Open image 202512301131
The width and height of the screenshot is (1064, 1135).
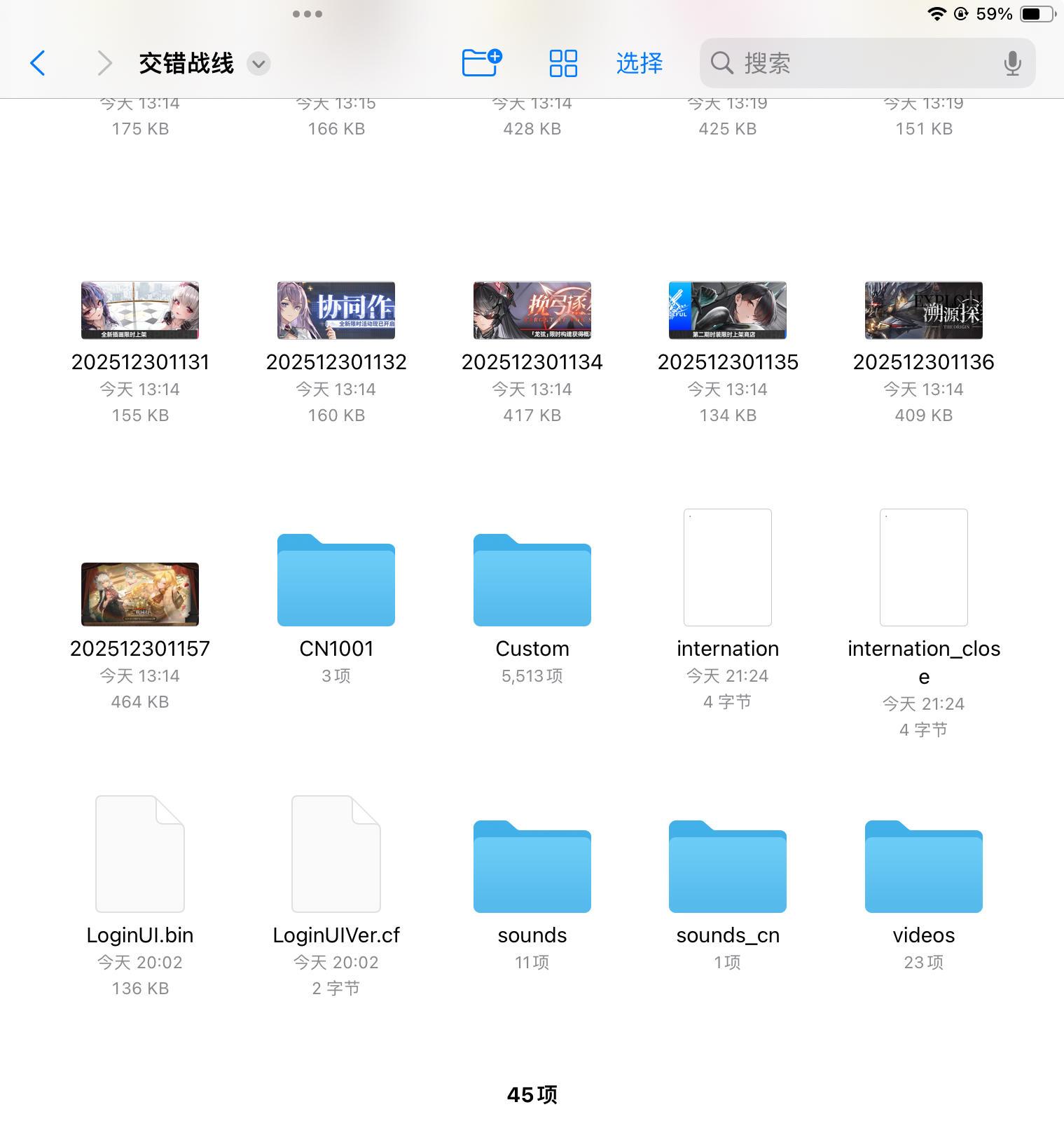pyautogui.click(x=140, y=310)
